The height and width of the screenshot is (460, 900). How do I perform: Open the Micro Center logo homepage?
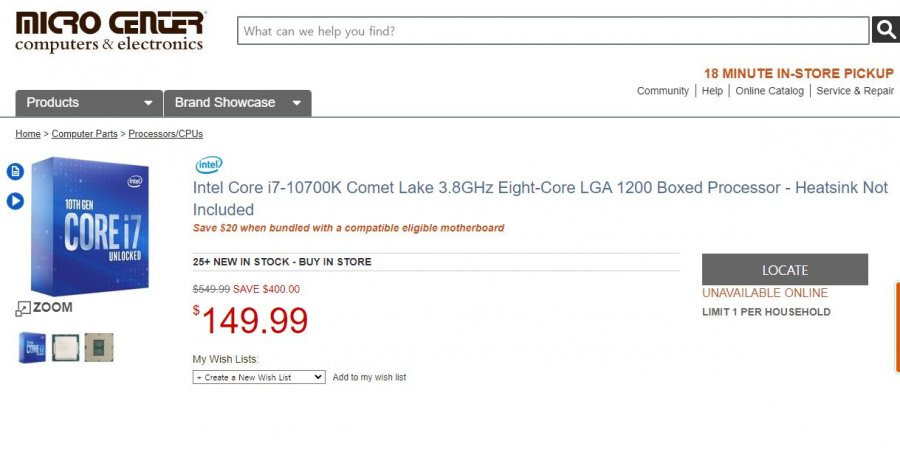[x=110, y=31]
